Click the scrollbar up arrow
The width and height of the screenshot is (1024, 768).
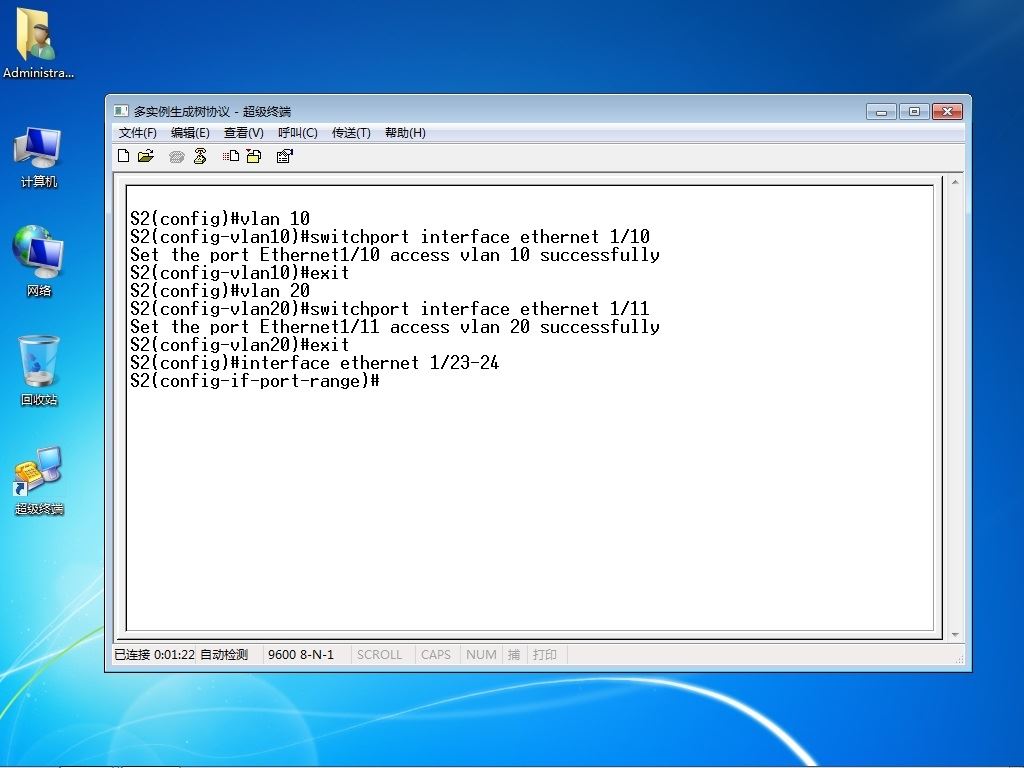click(x=955, y=182)
